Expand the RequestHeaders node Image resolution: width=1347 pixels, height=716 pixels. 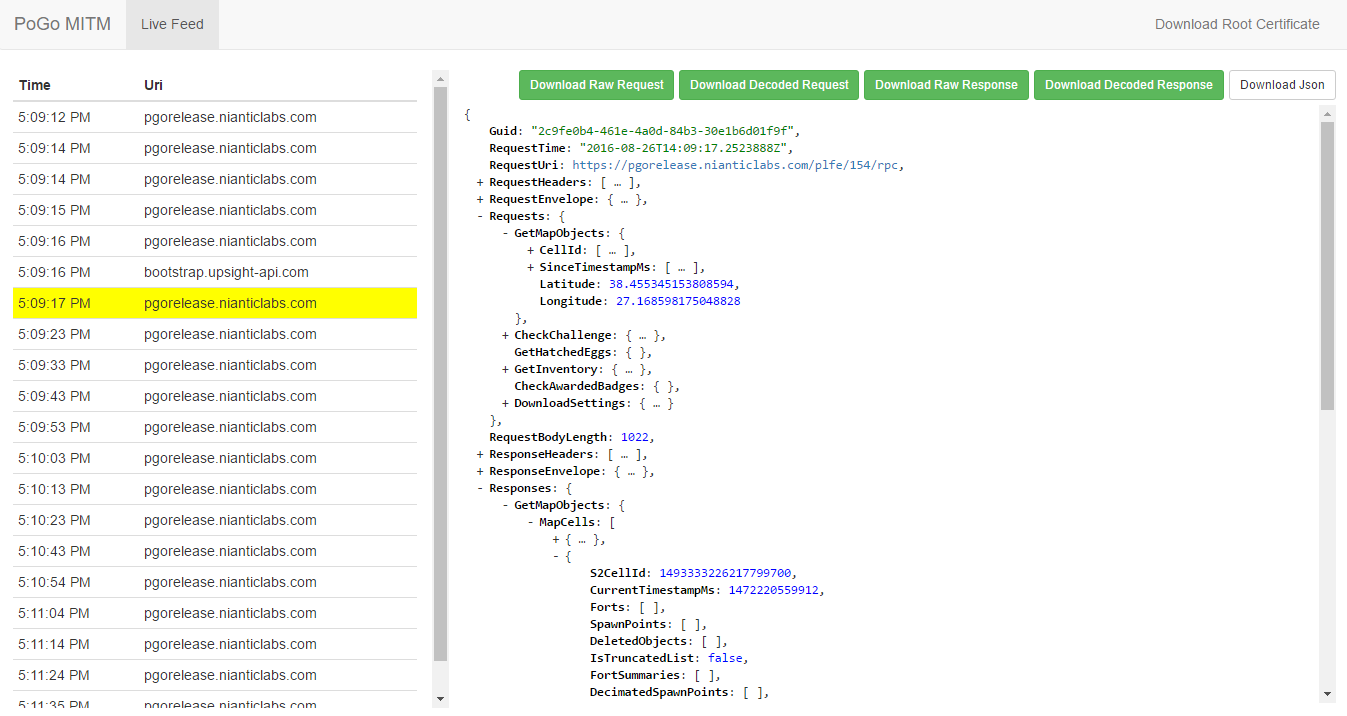pyautogui.click(x=480, y=182)
